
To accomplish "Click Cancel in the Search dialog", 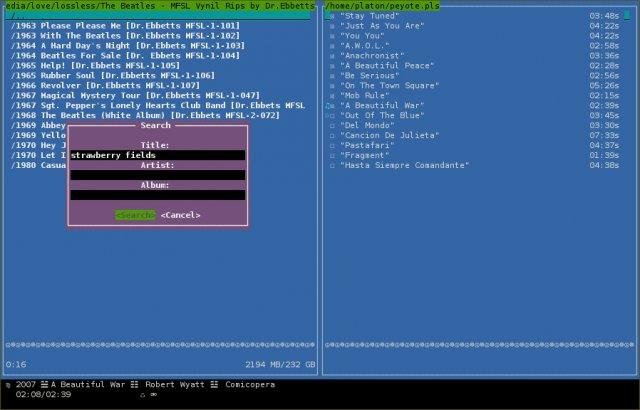I will (180, 215).
